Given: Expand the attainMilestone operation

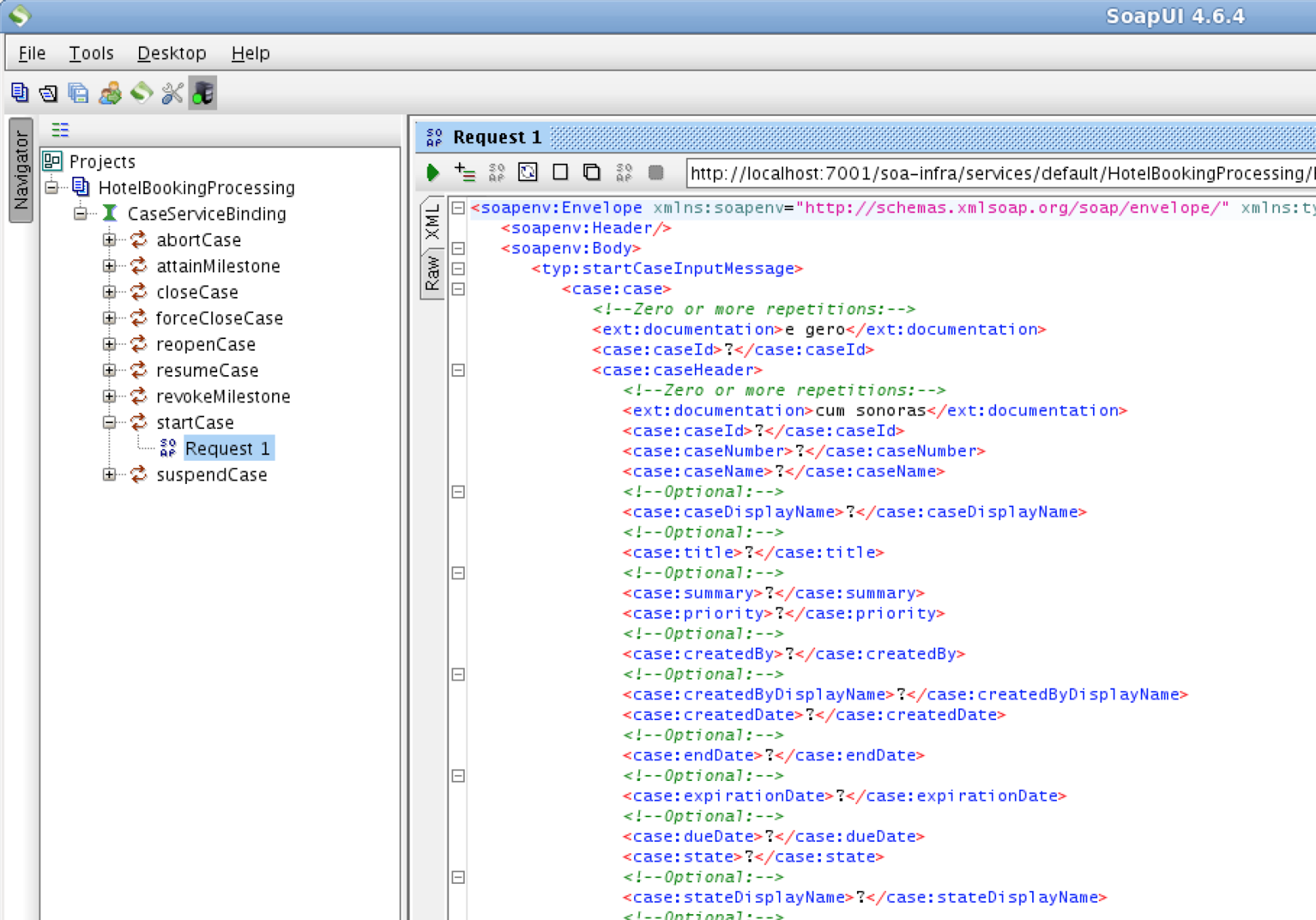Looking at the screenshot, I should point(109,266).
